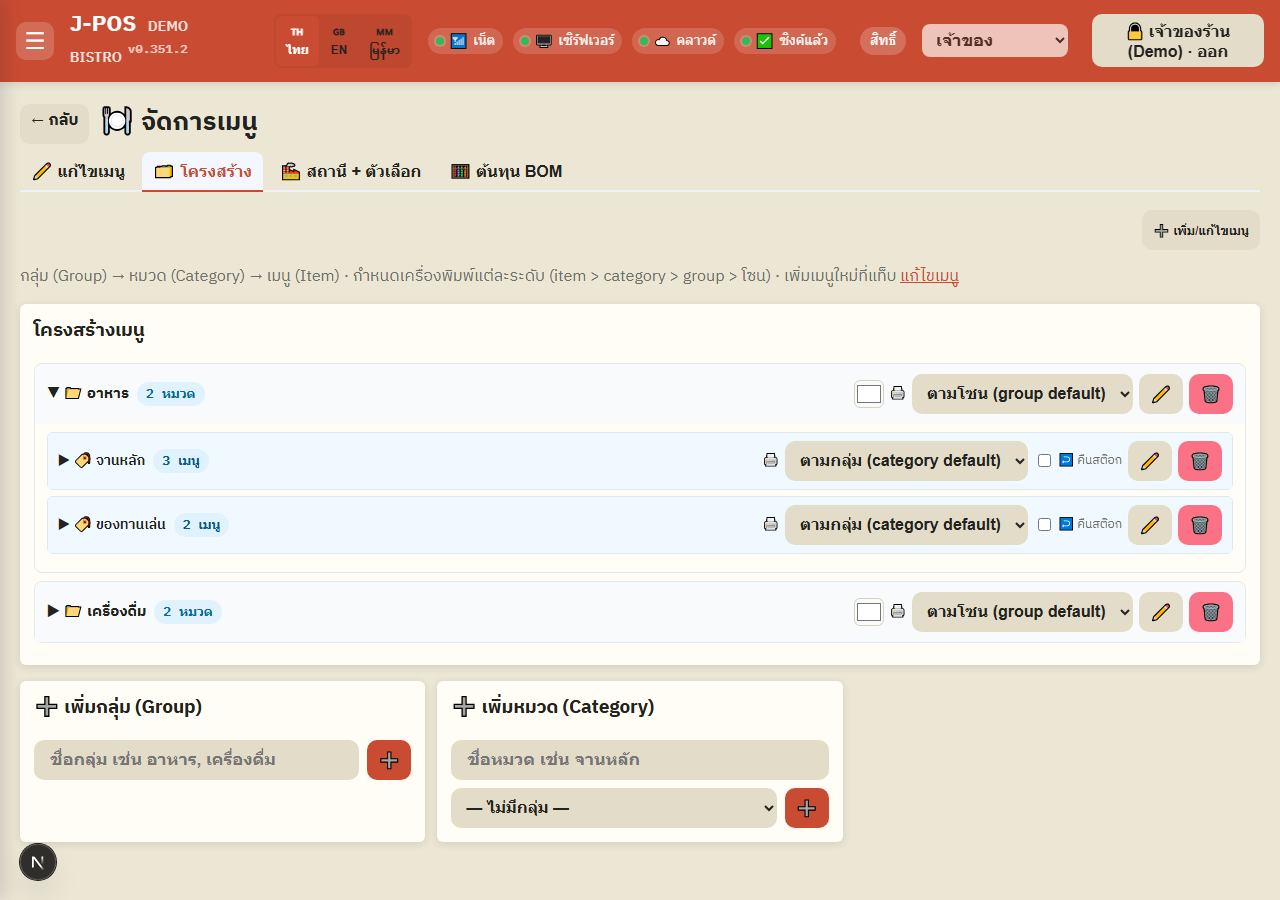Open the เจ้าของ role dropdown
This screenshot has height=900, width=1280.
pyautogui.click(x=995, y=41)
